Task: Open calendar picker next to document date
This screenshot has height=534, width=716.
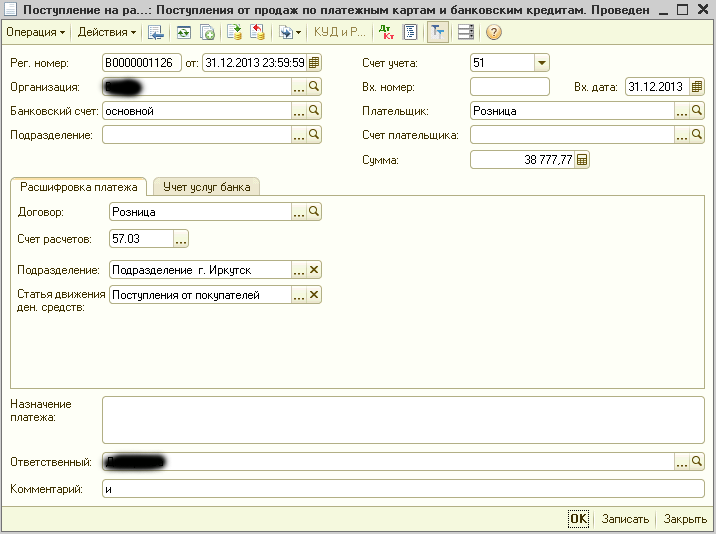Action: 314,63
